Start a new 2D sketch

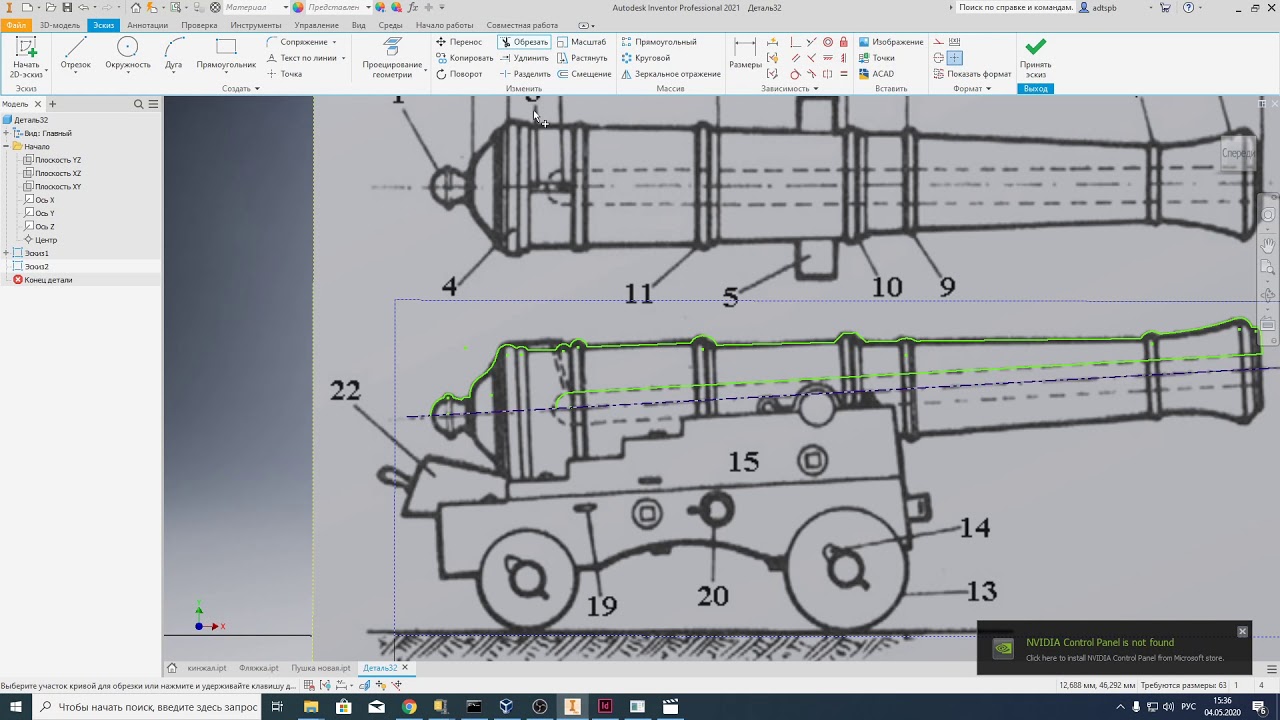click(x=26, y=56)
